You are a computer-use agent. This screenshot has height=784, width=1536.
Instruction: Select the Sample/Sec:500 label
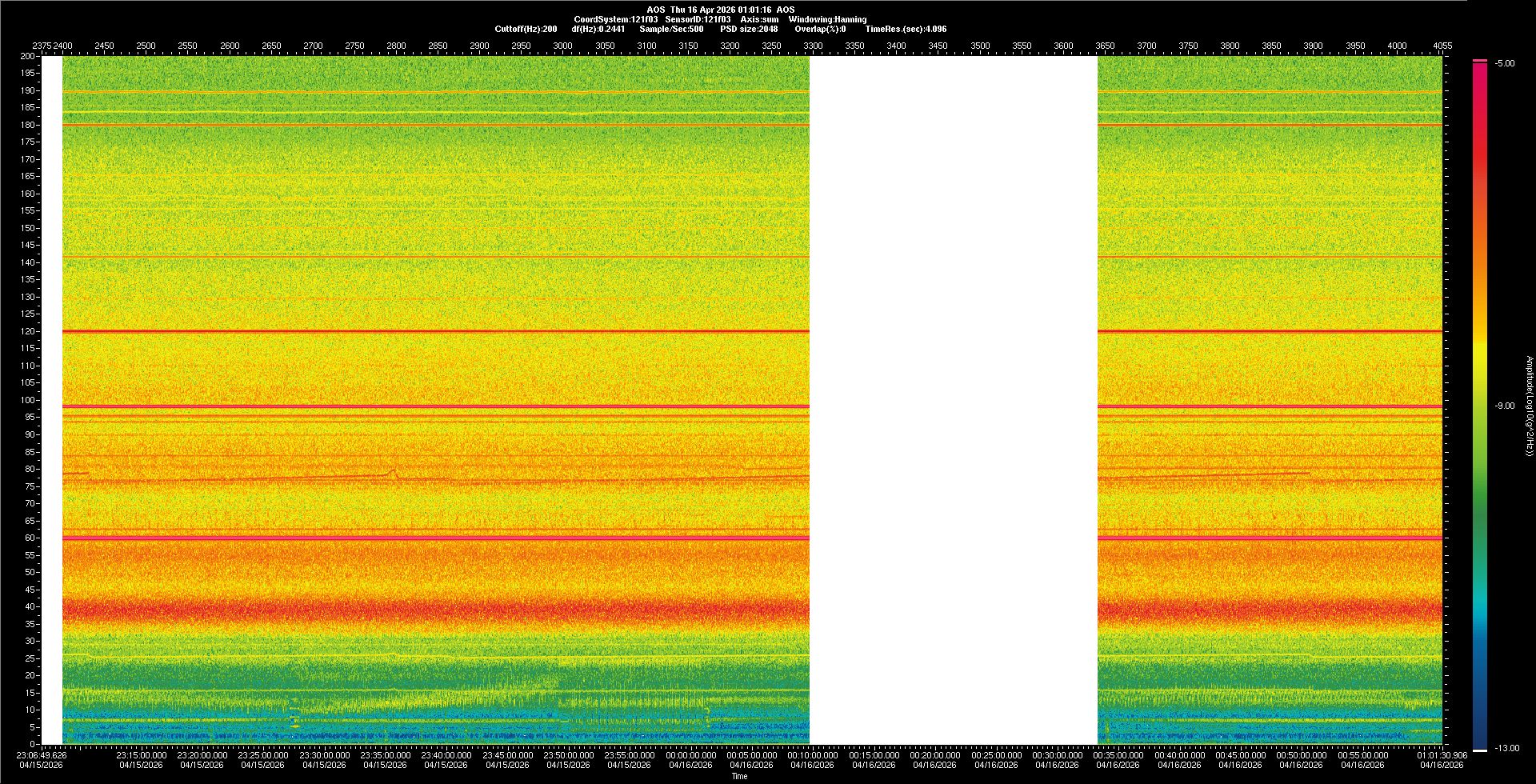click(671, 29)
